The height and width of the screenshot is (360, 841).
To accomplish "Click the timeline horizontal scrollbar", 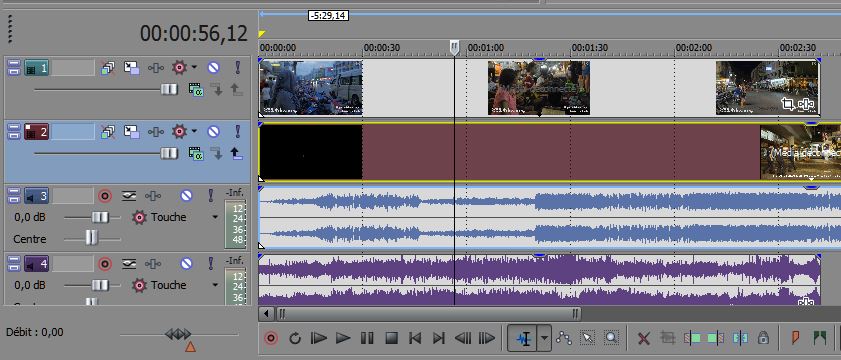I will (430, 313).
